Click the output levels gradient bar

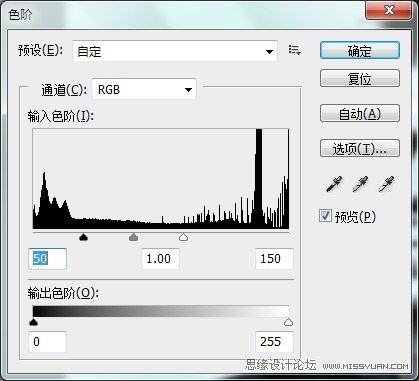[x=161, y=311]
